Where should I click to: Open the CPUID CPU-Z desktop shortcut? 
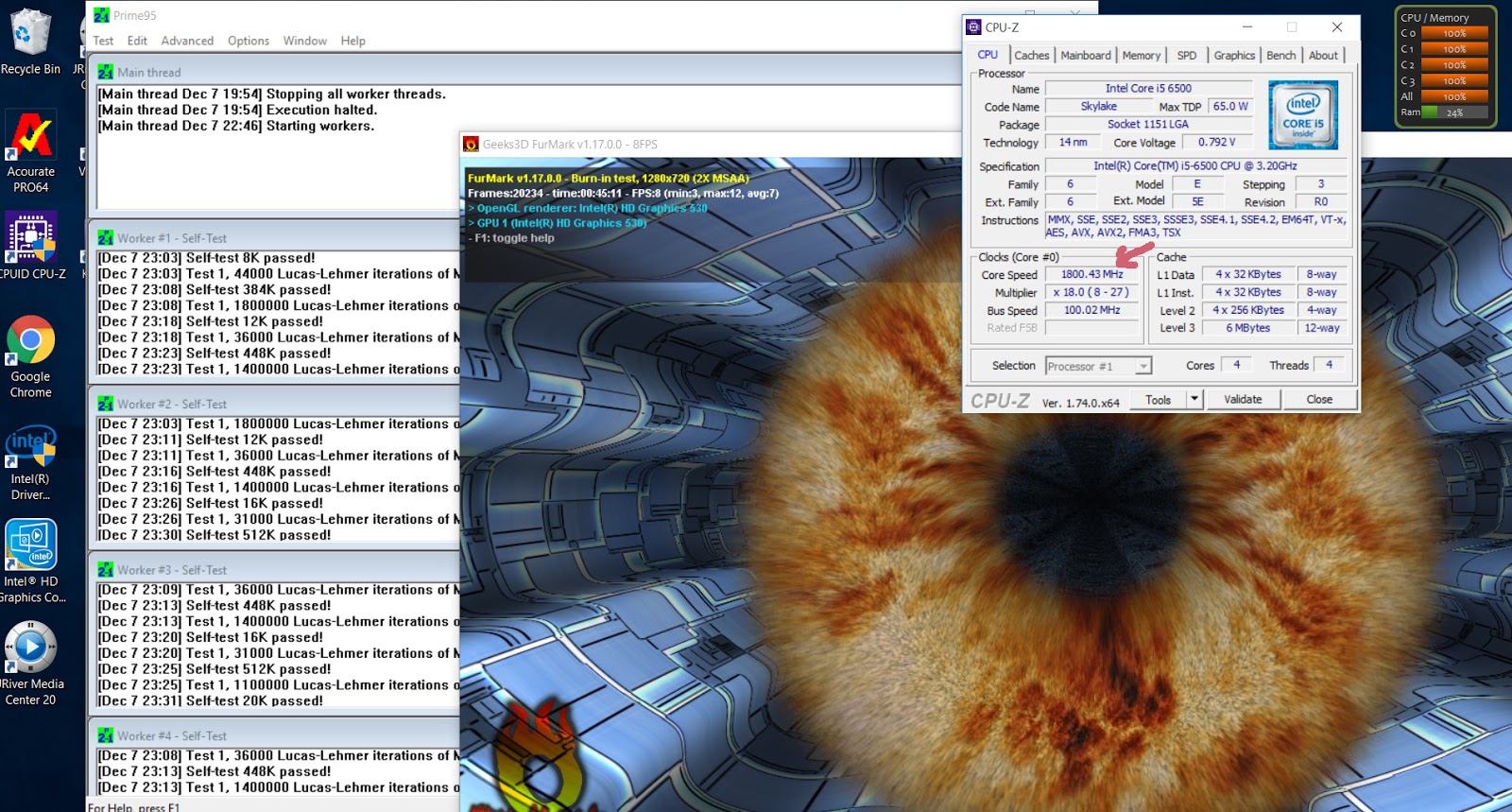click(x=31, y=246)
